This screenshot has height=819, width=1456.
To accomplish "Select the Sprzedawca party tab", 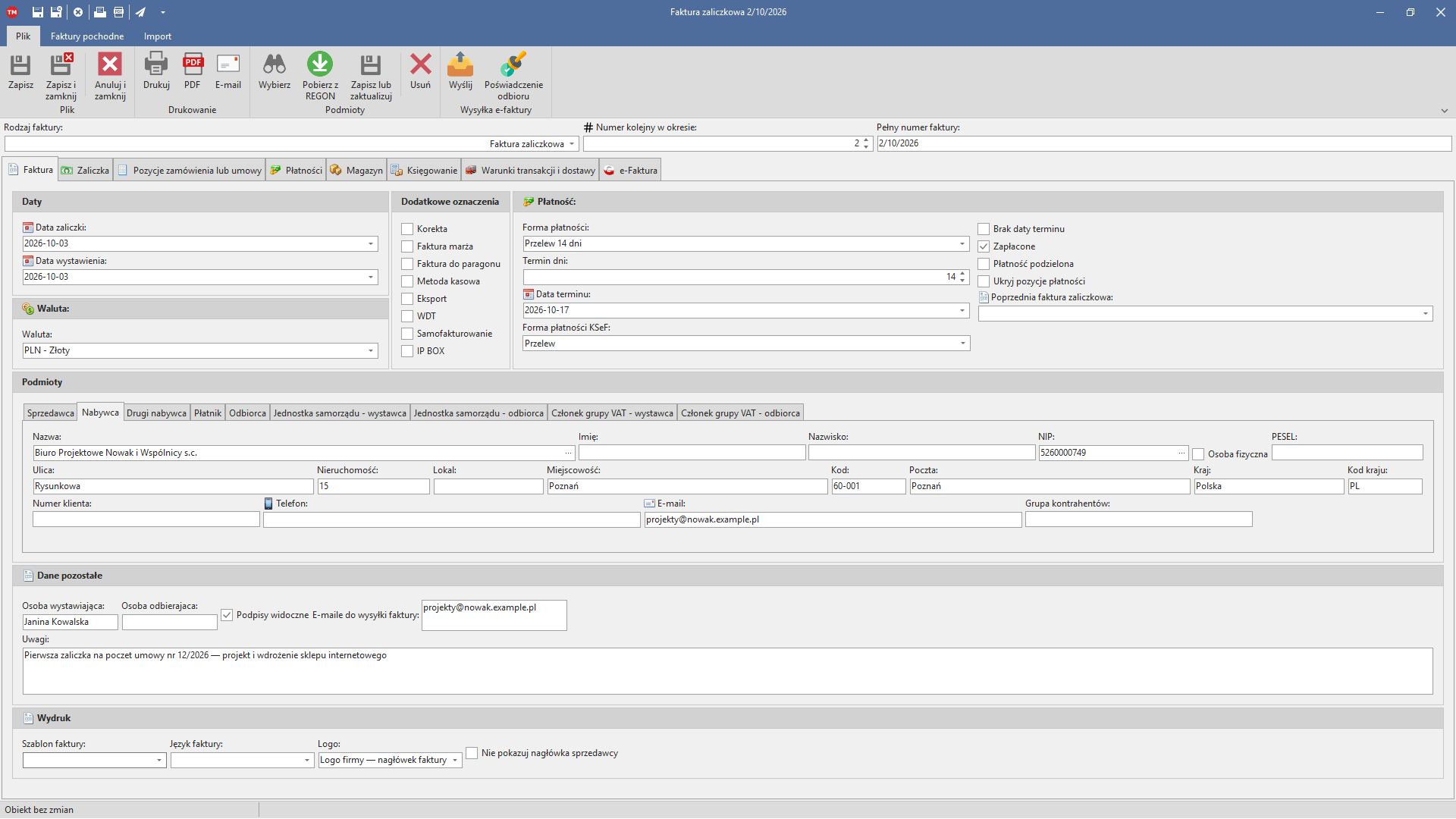I will [x=51, y=413].
